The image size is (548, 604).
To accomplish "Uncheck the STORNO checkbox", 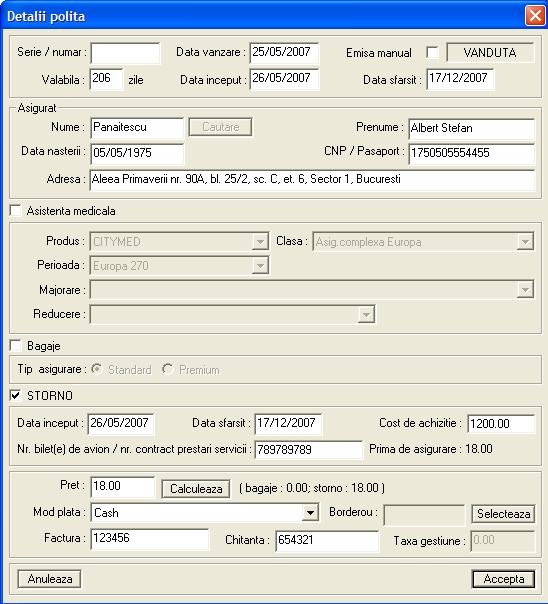I will tap(16, 395).
